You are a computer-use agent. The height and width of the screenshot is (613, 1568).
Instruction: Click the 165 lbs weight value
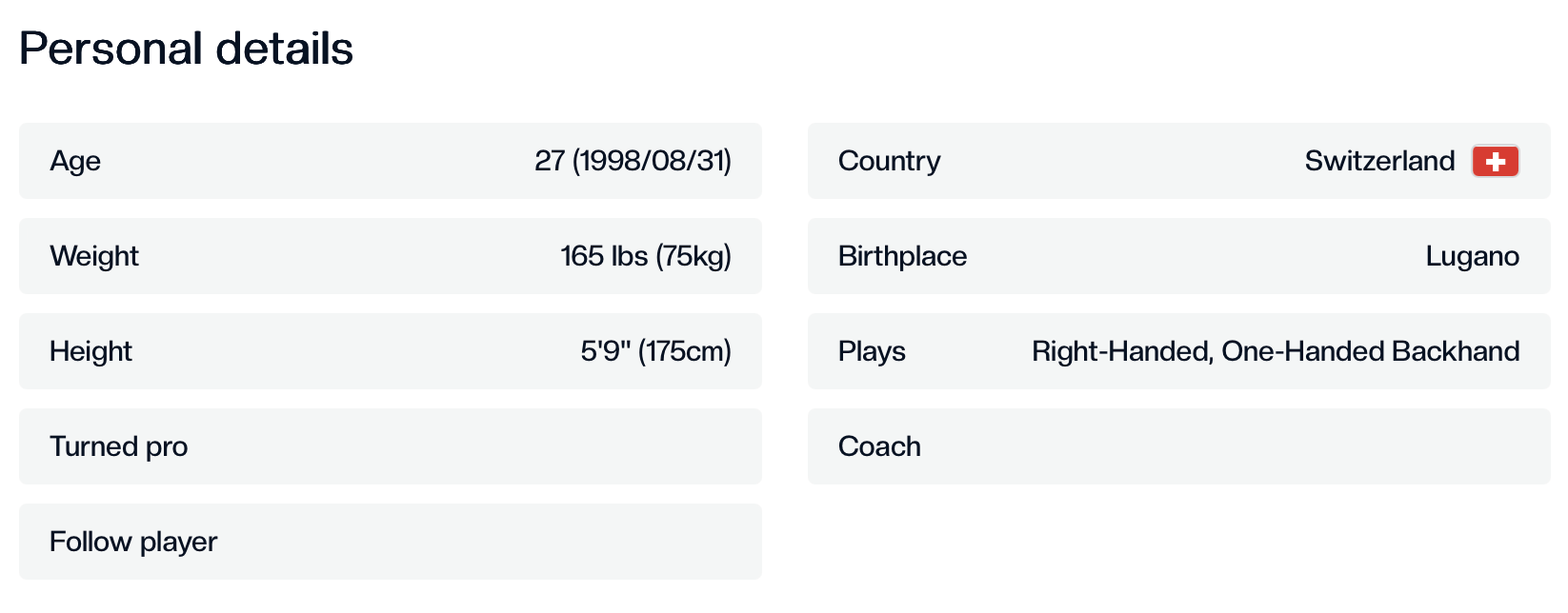point(604,256)
